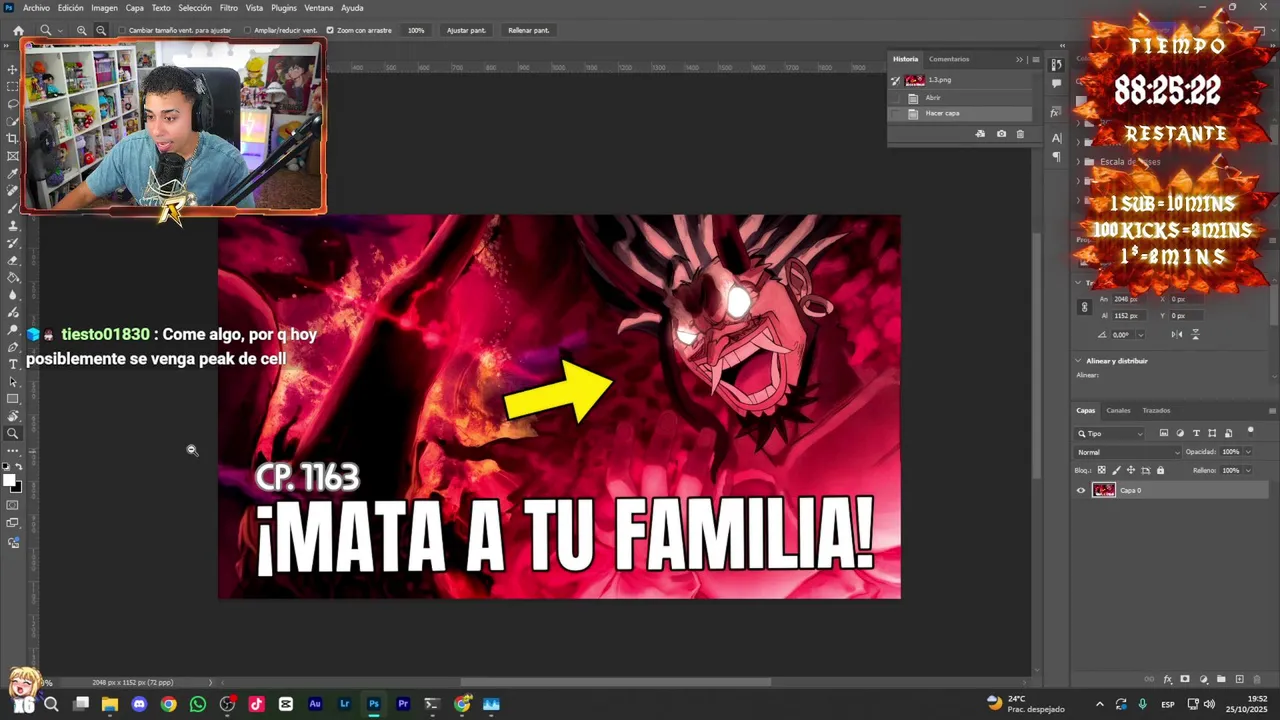The width and height of the screenshot is (1280, 720).
Task: Select the Rectangle shape tool
Action: pyautogui.click(x=13, y=399)
